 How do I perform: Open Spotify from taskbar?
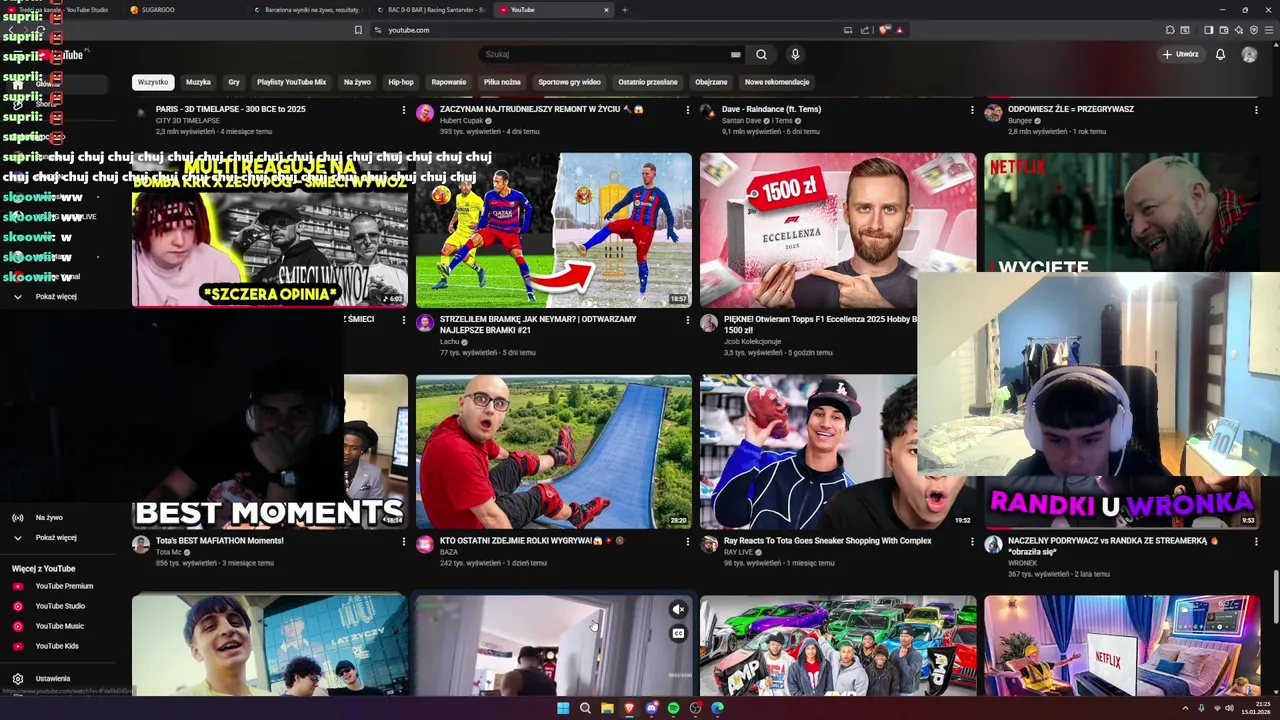[673, 708]
